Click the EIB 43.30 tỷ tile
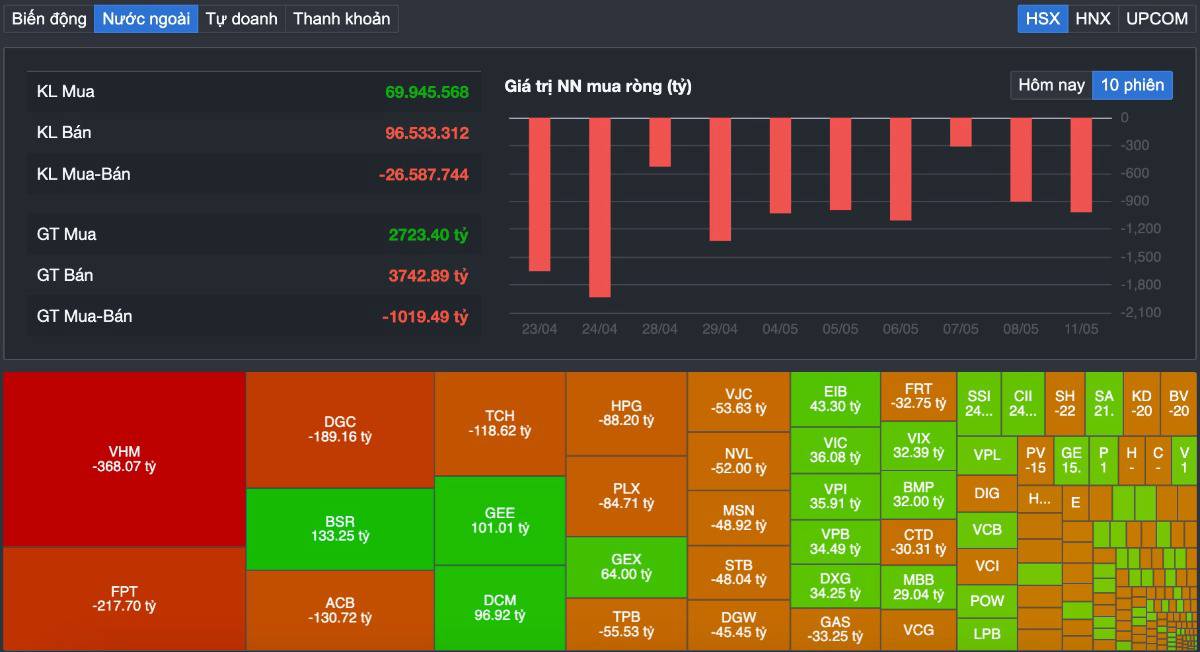This screenshot has width=1200, height=652. pos(835,399)
